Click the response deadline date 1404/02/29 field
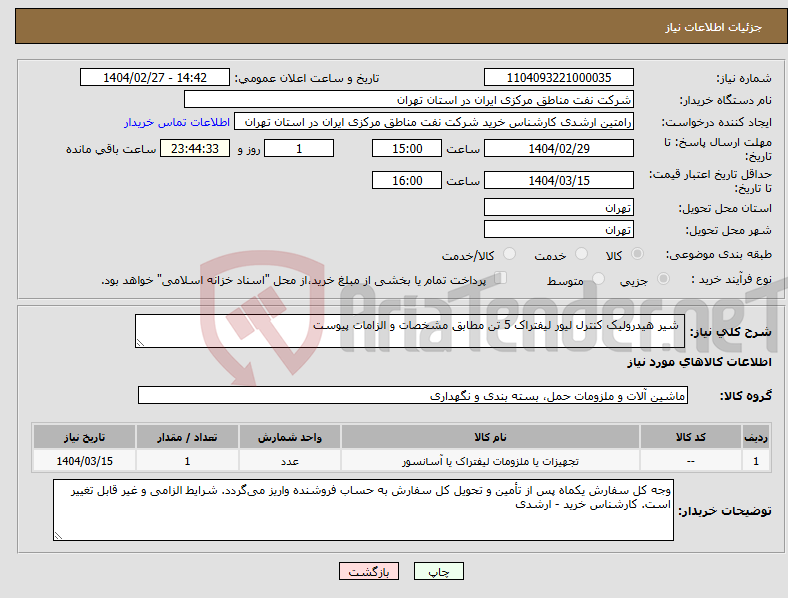Screen dimensions: 788x598 tap(558, 148)
